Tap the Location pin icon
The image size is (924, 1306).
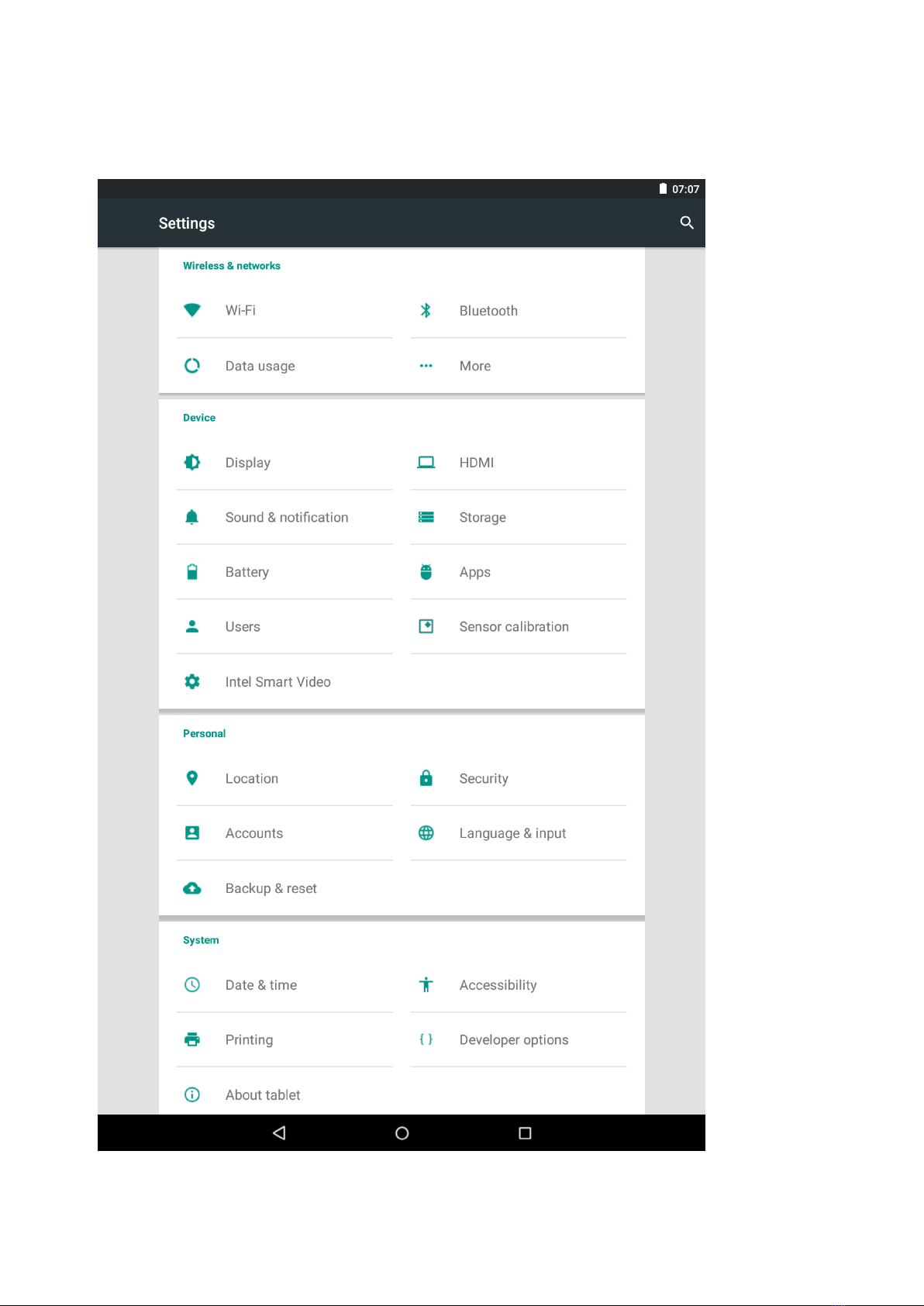click(x=192, y=778)
